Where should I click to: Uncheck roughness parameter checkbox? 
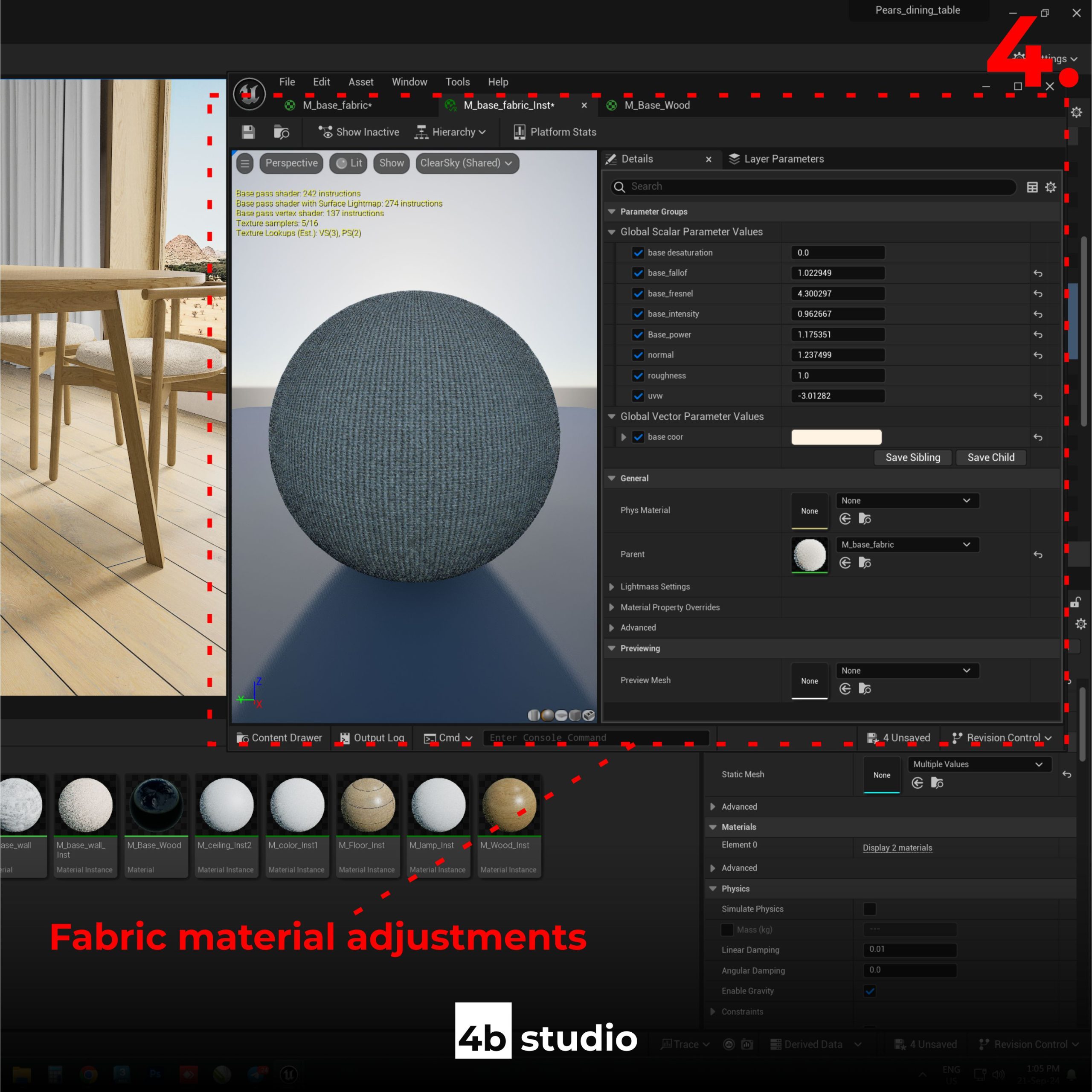coord(638,376)
